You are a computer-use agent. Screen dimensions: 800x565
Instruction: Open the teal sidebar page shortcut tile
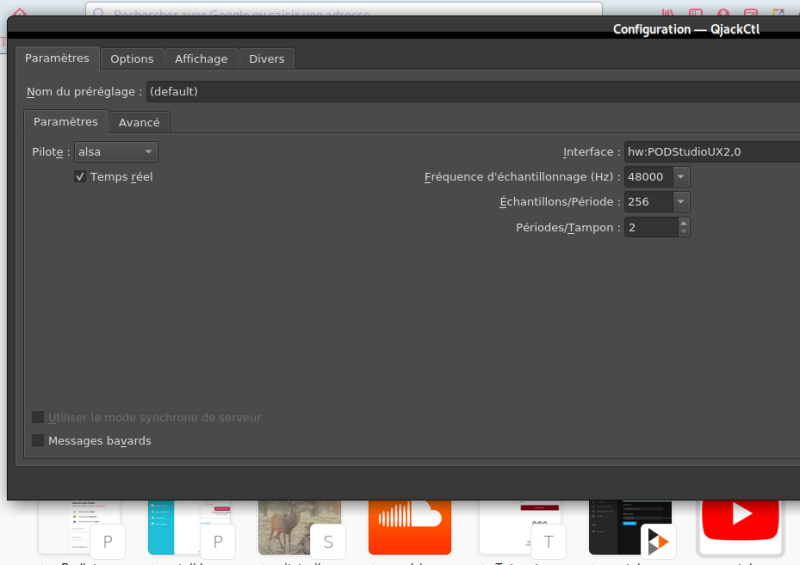click(x=189, y=527)
